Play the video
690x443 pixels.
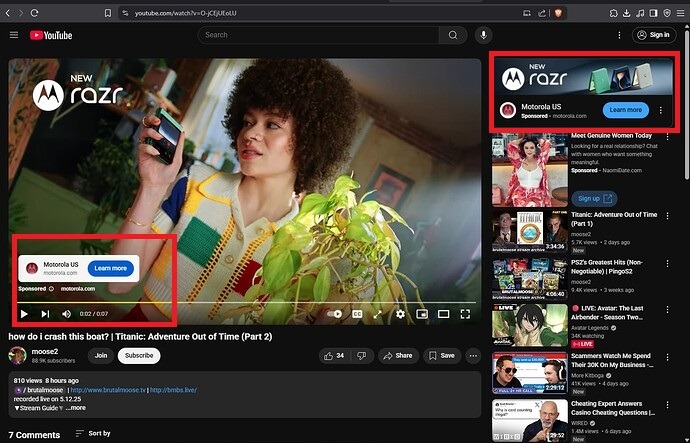tap(24, 314)
